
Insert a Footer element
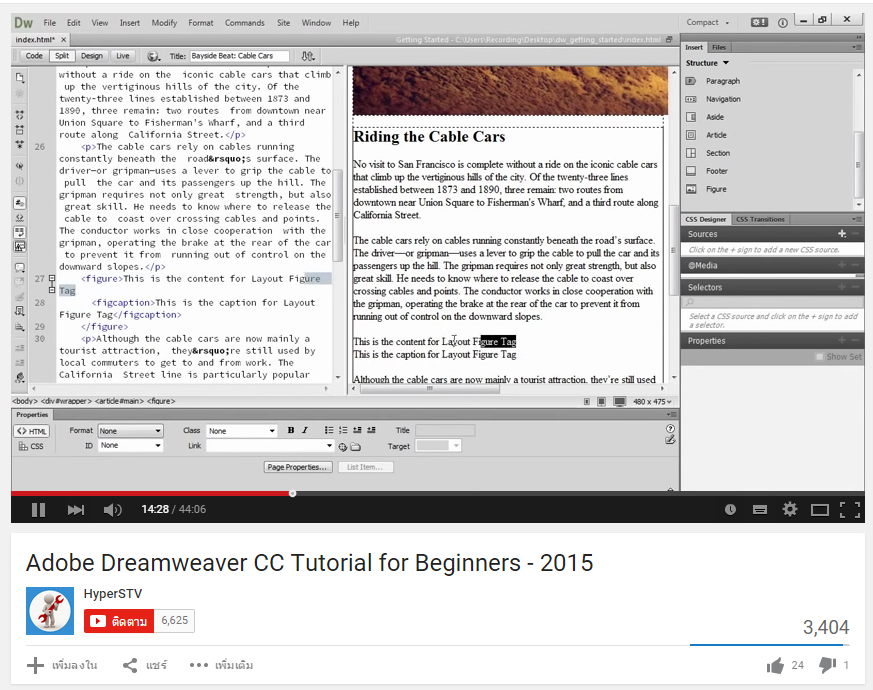[x=717, y=171]
